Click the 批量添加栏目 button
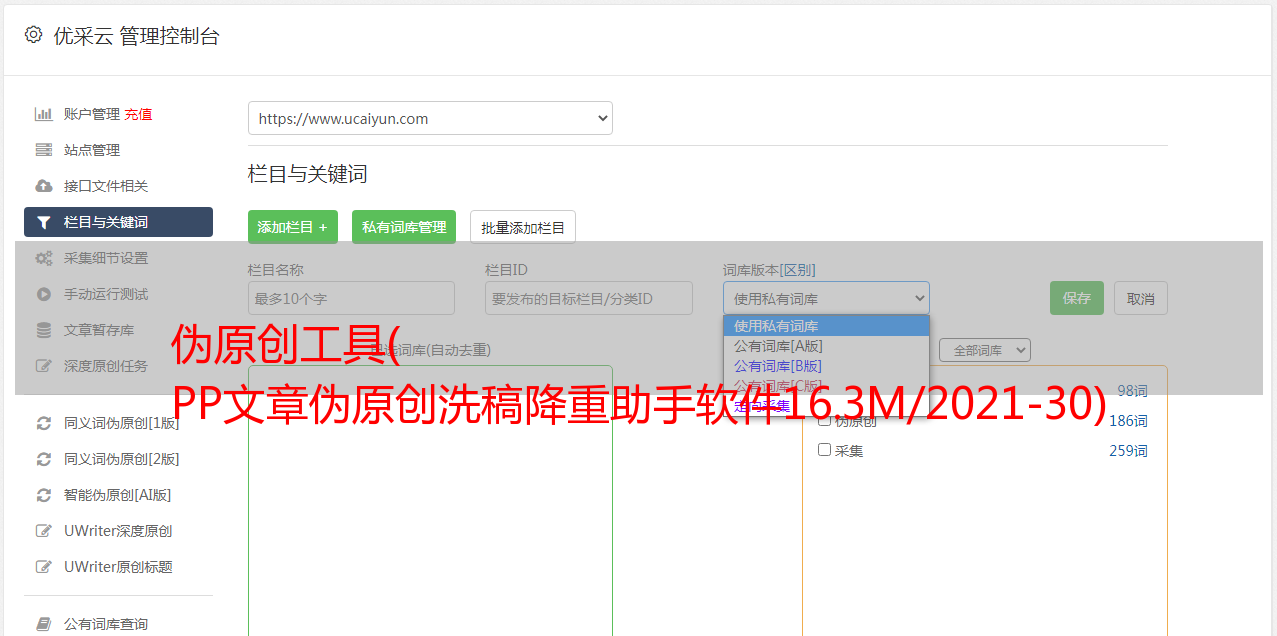 [x=523, y=227]
